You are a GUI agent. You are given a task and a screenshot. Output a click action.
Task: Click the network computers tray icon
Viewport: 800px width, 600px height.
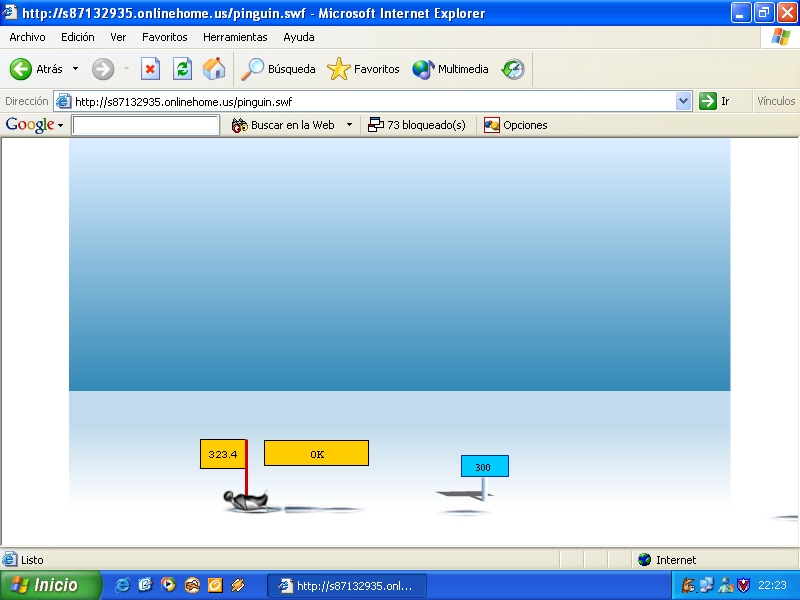coord(707,585)
